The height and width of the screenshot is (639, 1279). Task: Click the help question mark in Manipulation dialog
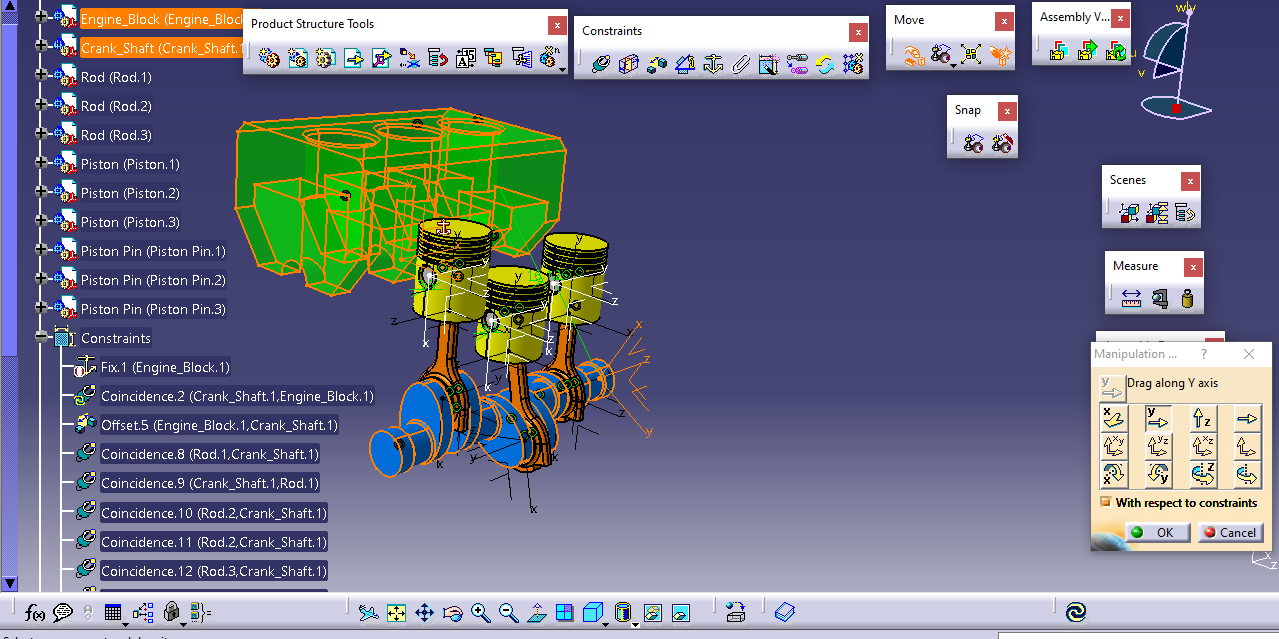pyautogui.click(x=1203, y=354)
